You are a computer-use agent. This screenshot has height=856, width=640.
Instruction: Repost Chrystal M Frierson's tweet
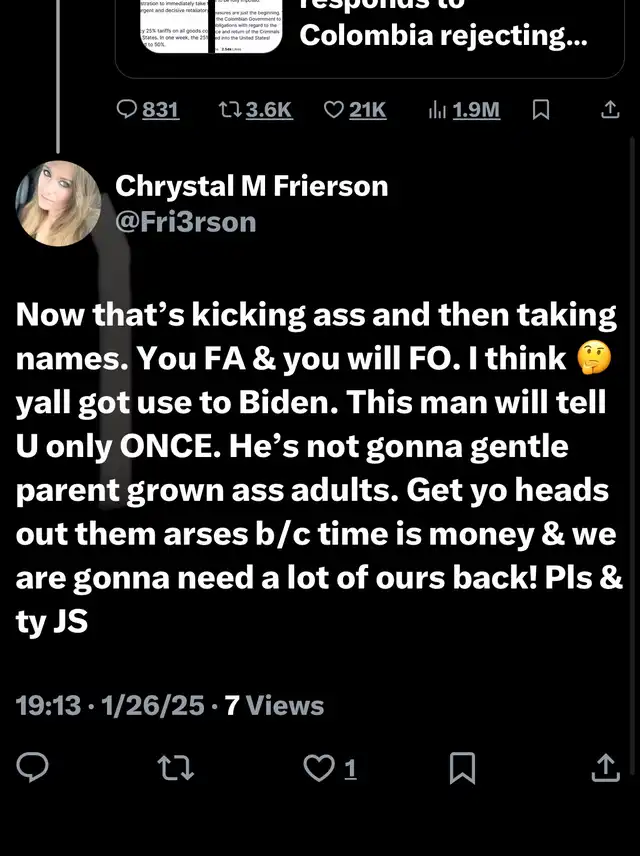pyautogui.click(x=175, y=768)
